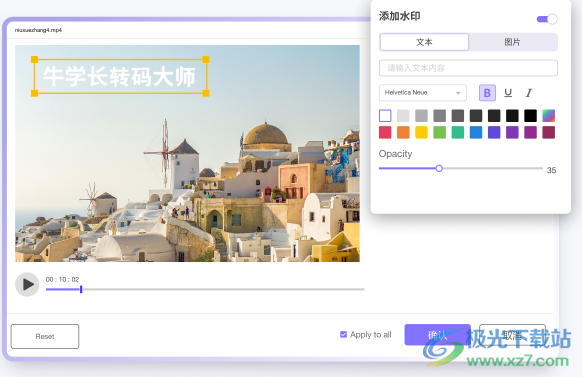Select the watermark text box on video
Screen dimensions: 582x377
coord(120,76)
